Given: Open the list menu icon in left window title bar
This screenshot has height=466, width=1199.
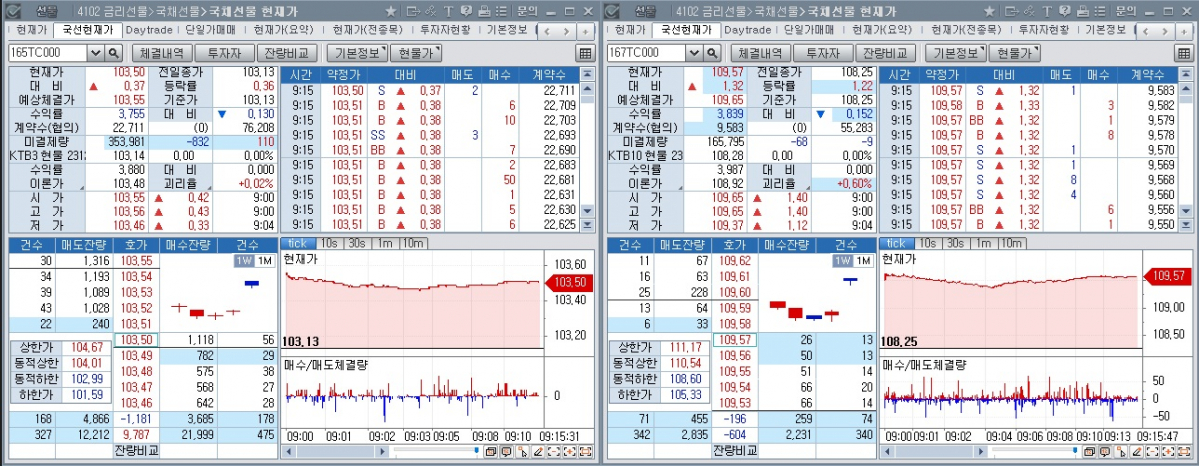Looking at the screenshot, I should click(x=500, y=11).
